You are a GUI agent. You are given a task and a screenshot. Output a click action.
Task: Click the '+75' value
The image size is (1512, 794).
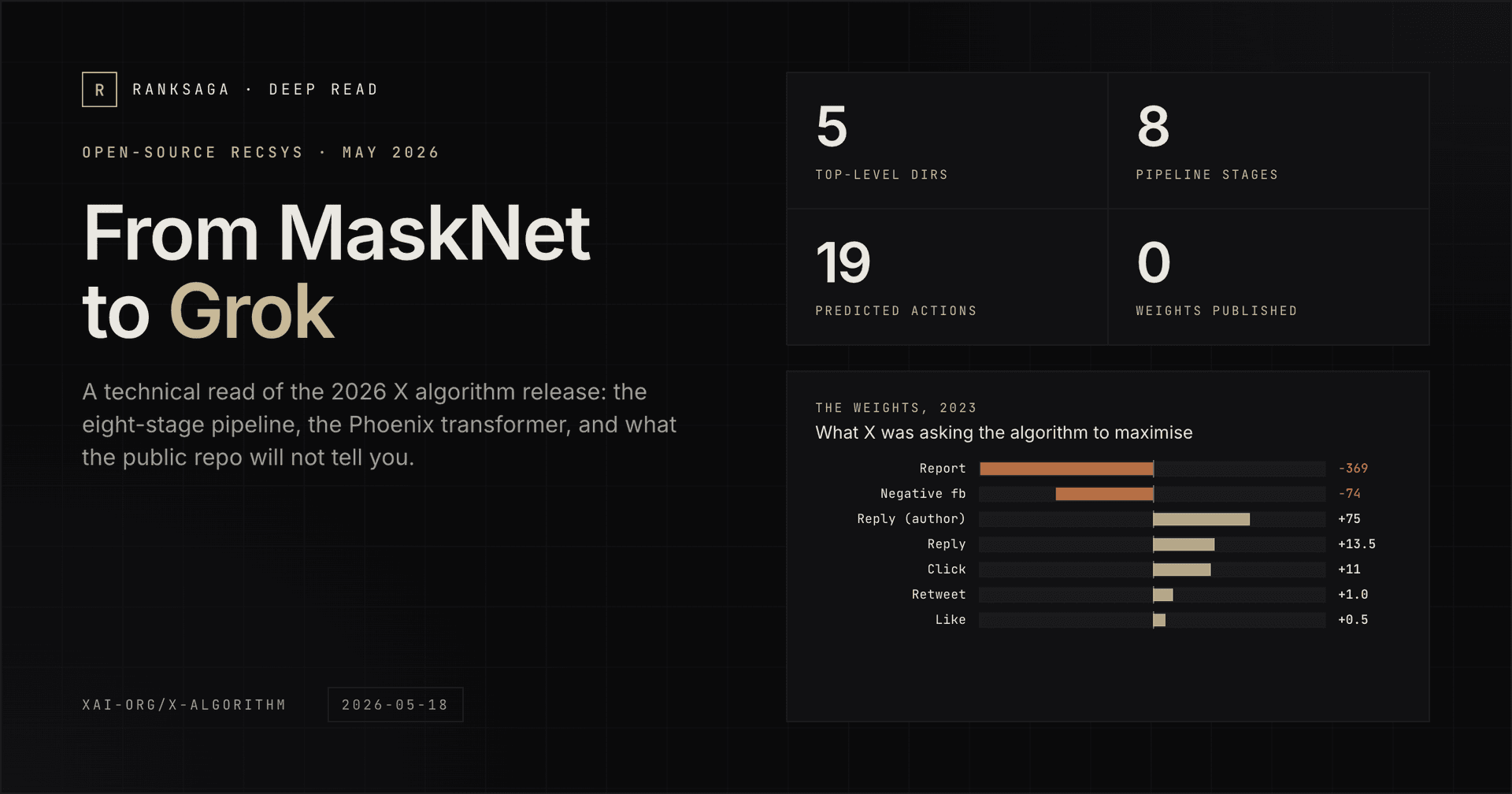[x=1350, y=519]
